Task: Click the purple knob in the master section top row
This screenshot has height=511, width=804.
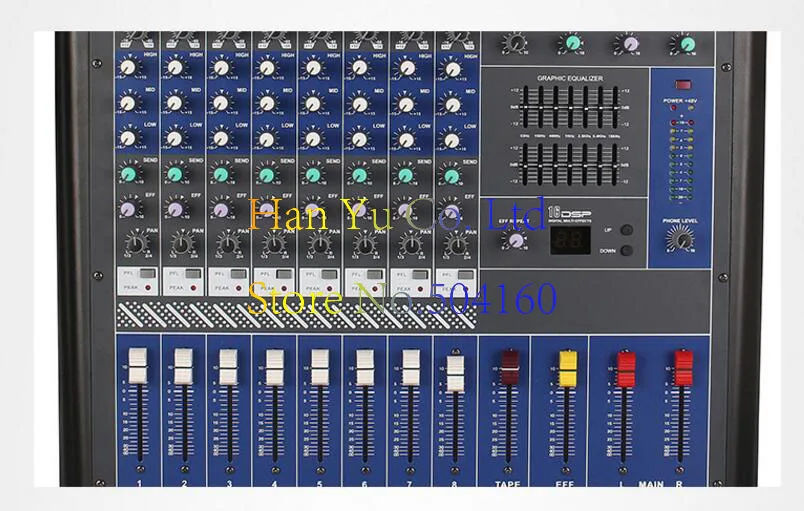Action: [x=630, y=44]
